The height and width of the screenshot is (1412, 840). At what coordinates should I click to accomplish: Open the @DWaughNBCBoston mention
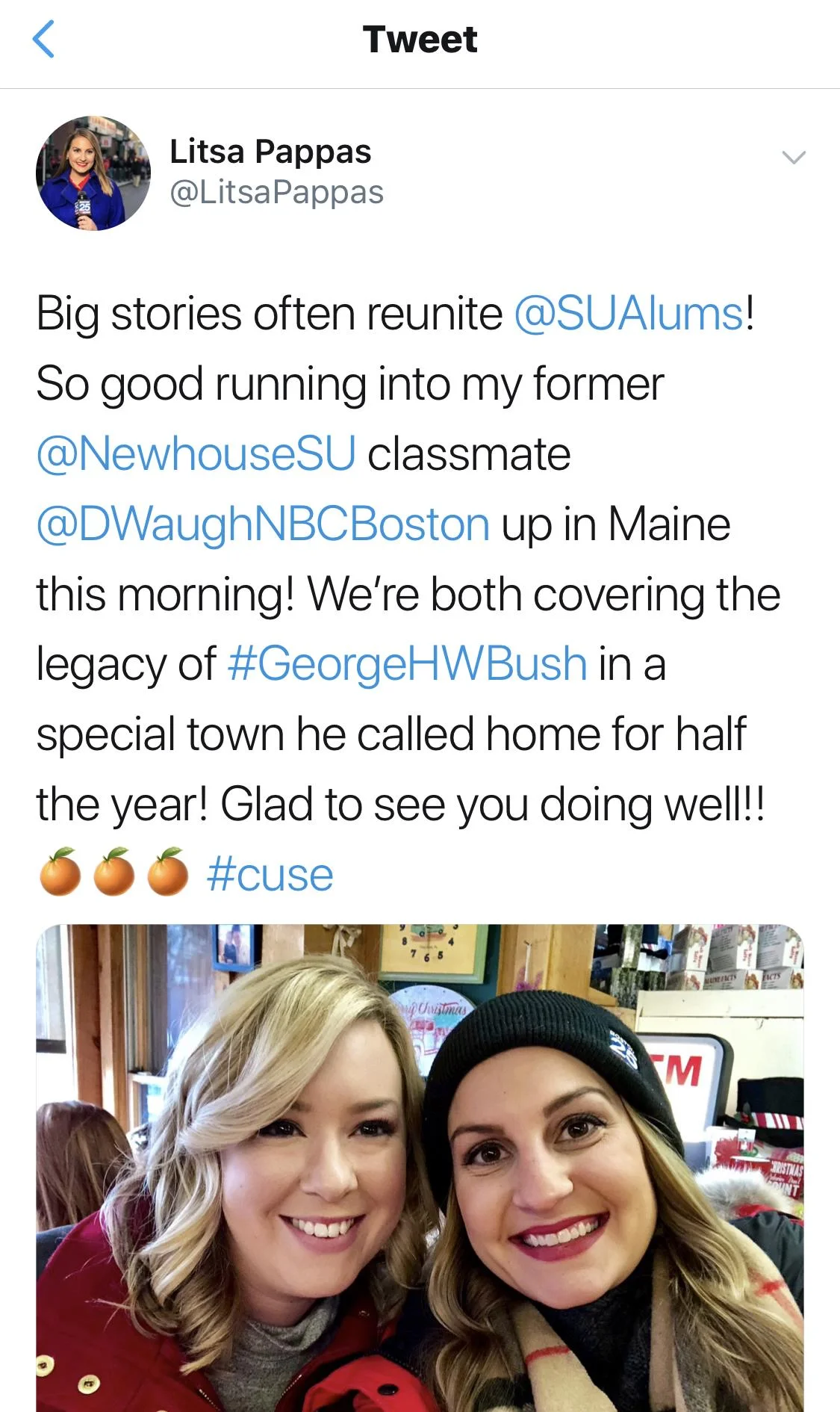(263, 524)
